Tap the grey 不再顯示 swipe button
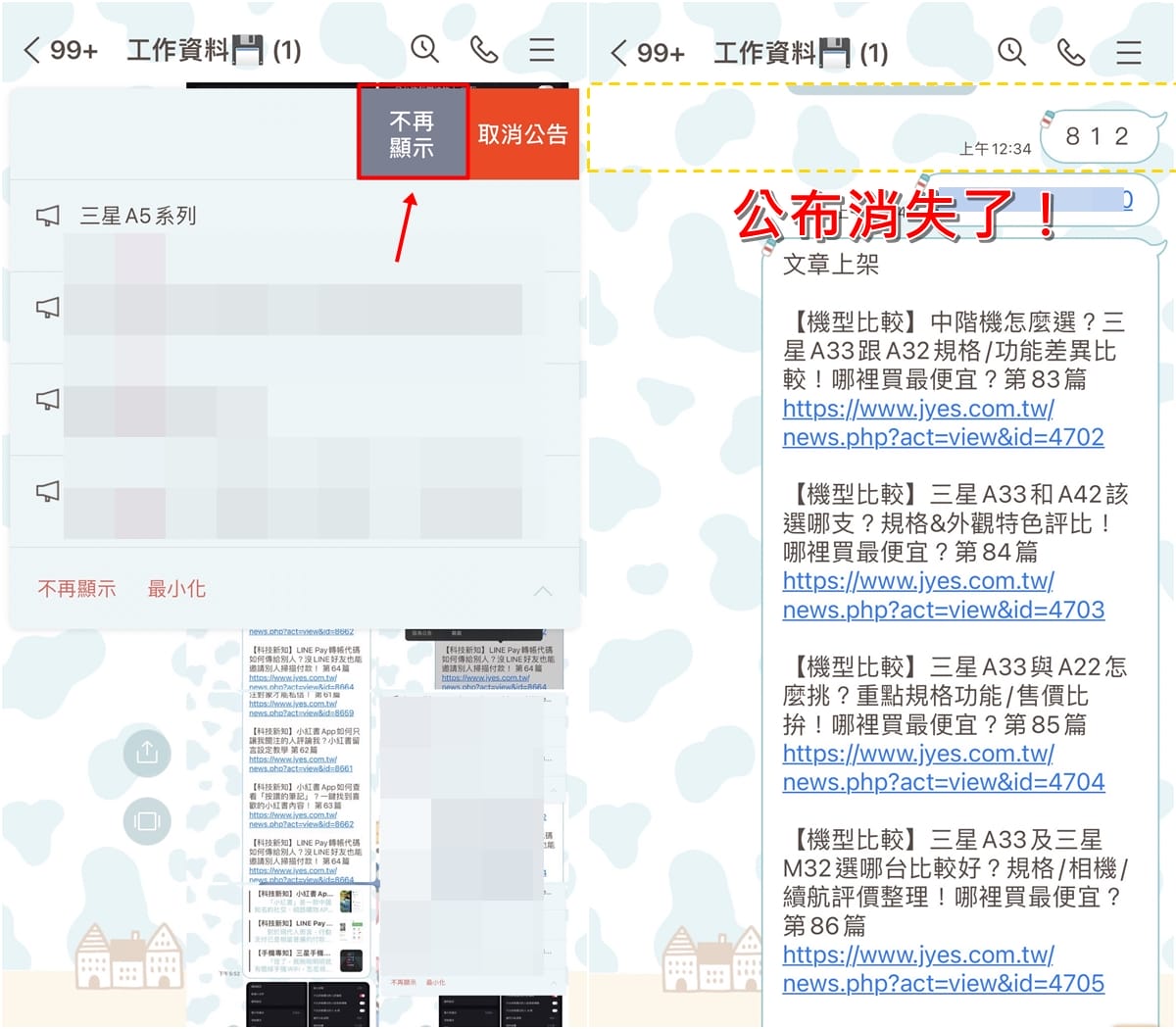The width and height of the screenshot is (1176, 1029). [413, 133]
